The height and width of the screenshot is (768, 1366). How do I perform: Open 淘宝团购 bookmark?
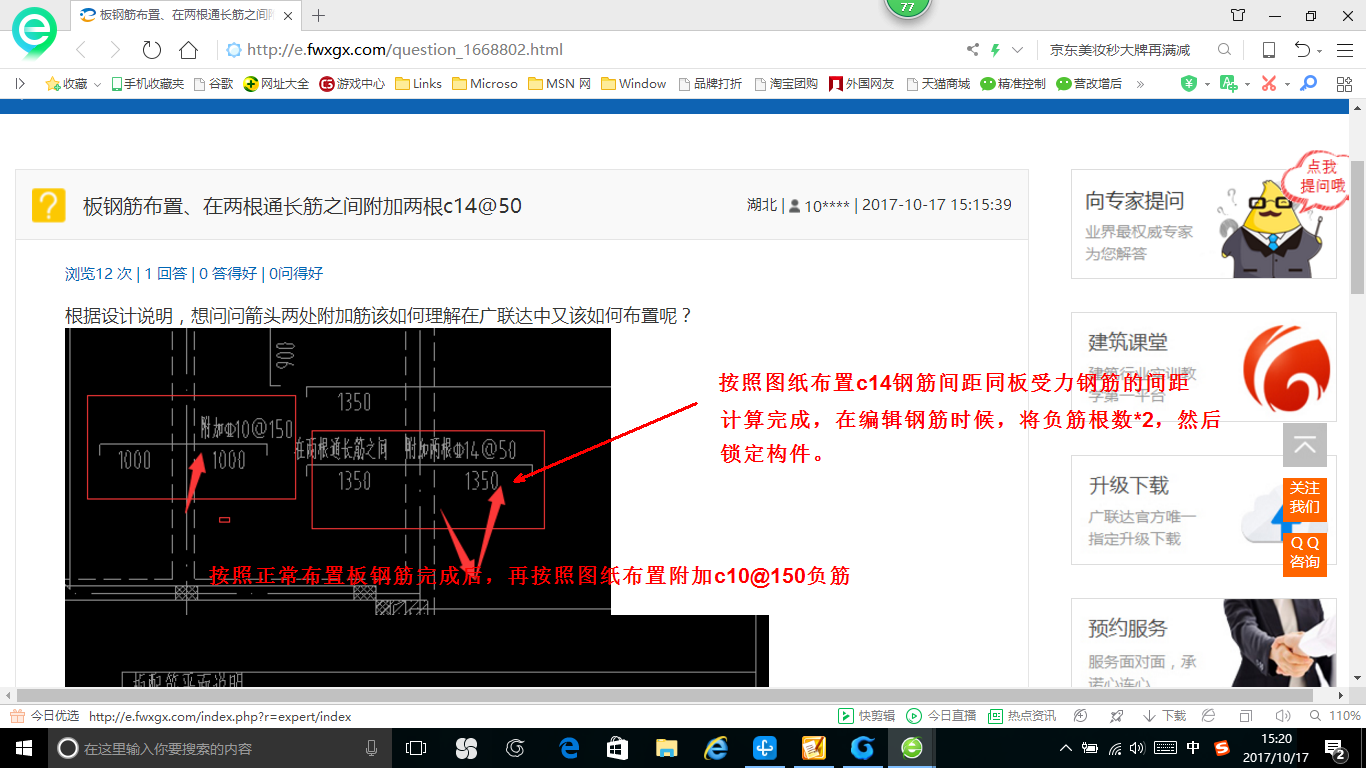pyautogui.click(x=786, y=84)
